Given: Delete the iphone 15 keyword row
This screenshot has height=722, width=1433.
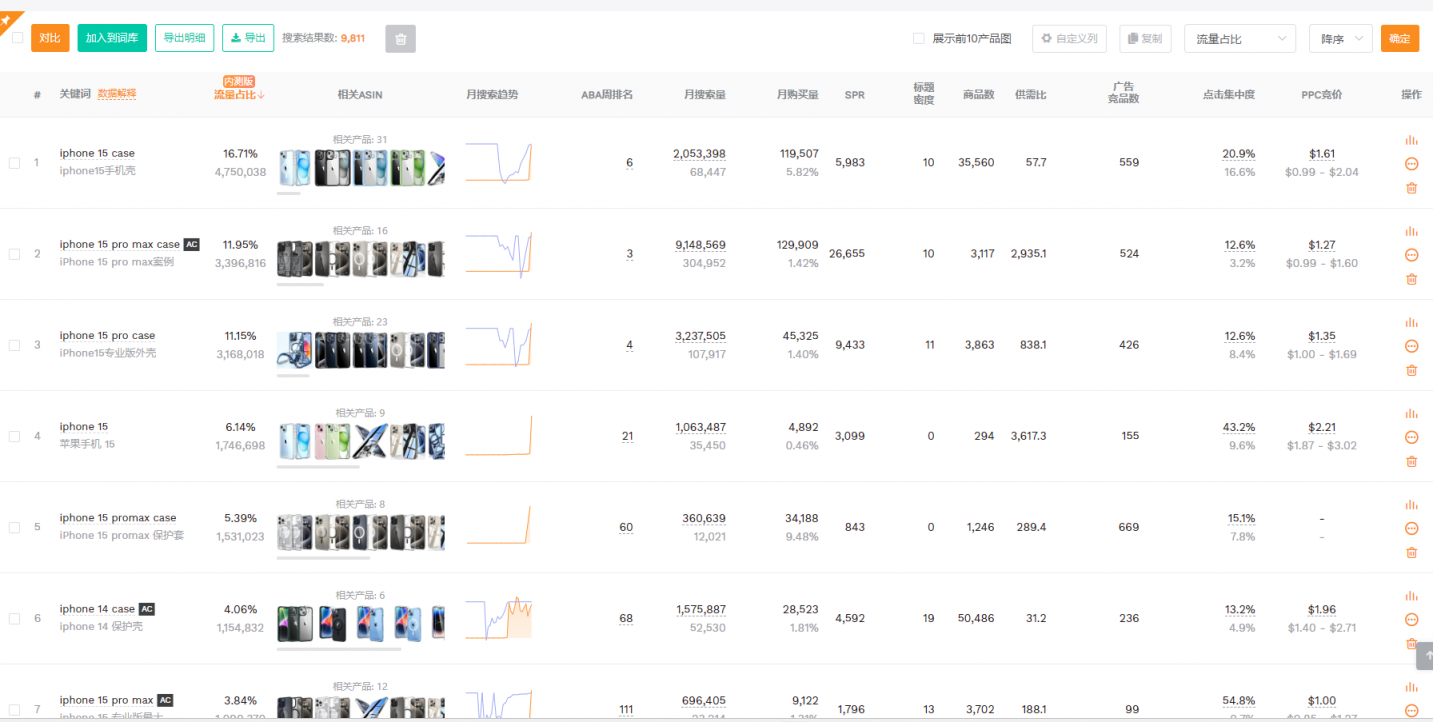Looking at the screenshot, I should coord(1411,461).
